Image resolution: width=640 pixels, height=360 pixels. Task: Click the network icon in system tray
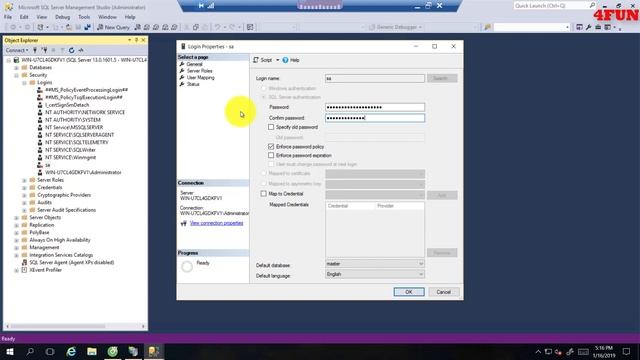[548, 351]
